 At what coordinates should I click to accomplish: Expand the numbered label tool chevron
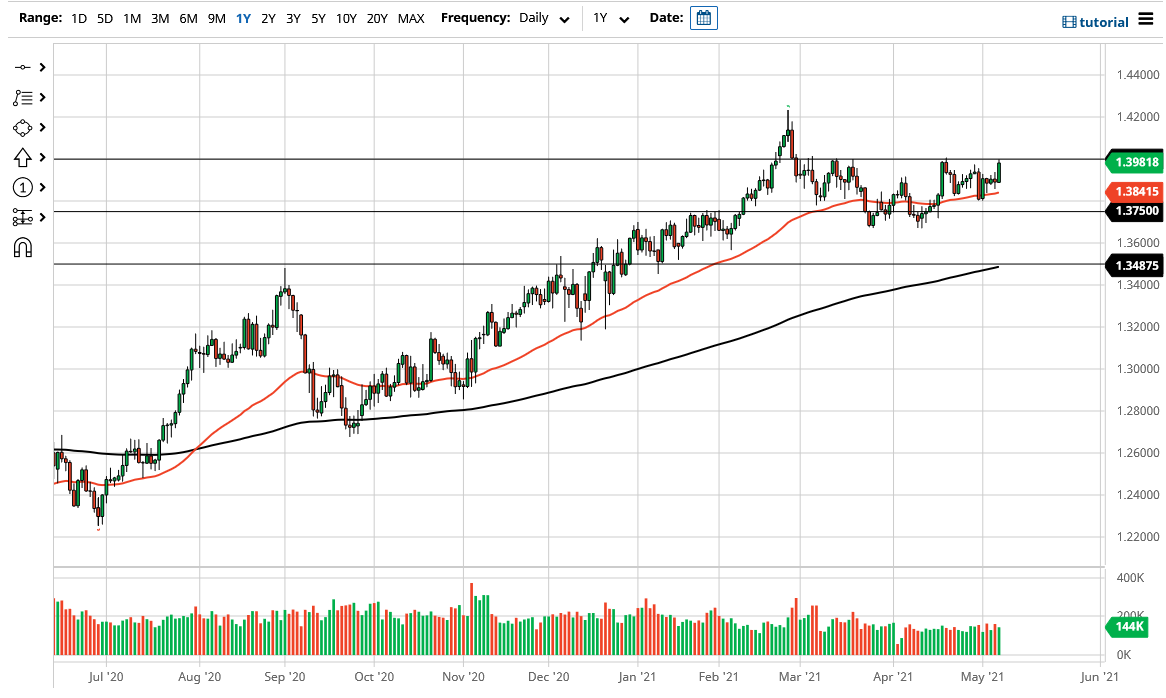click(x=42, y=187)
